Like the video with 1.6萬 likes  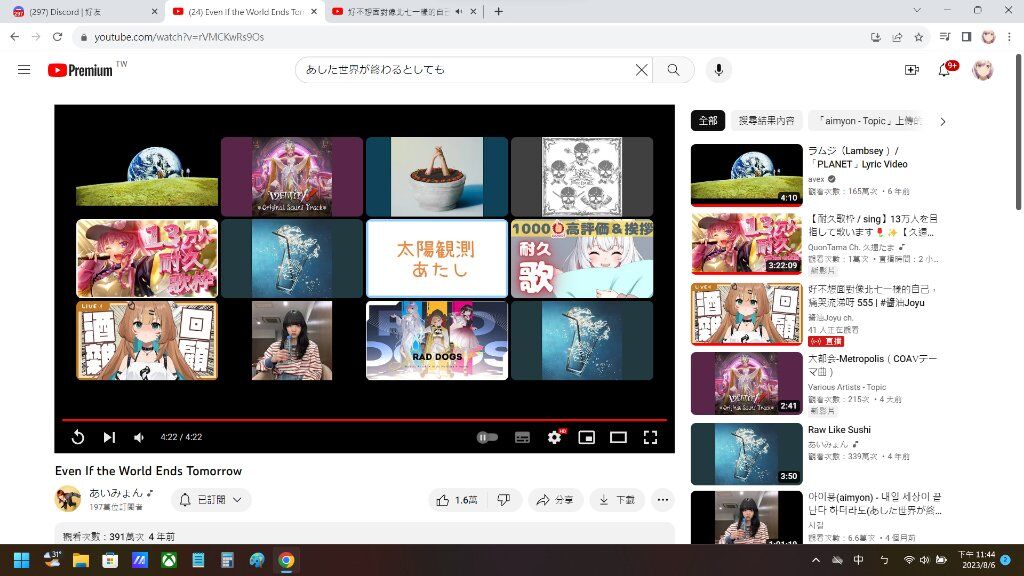pyautogui.click(x=457, y=500)
